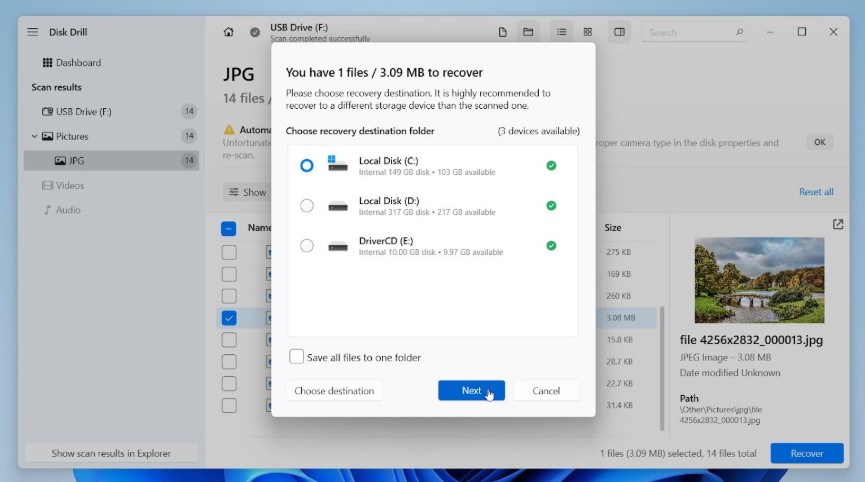The height and width of the screenshot is (482, 865).
Task: Click green check next to DriverCD (E:)
Action: tap(551, 246)
